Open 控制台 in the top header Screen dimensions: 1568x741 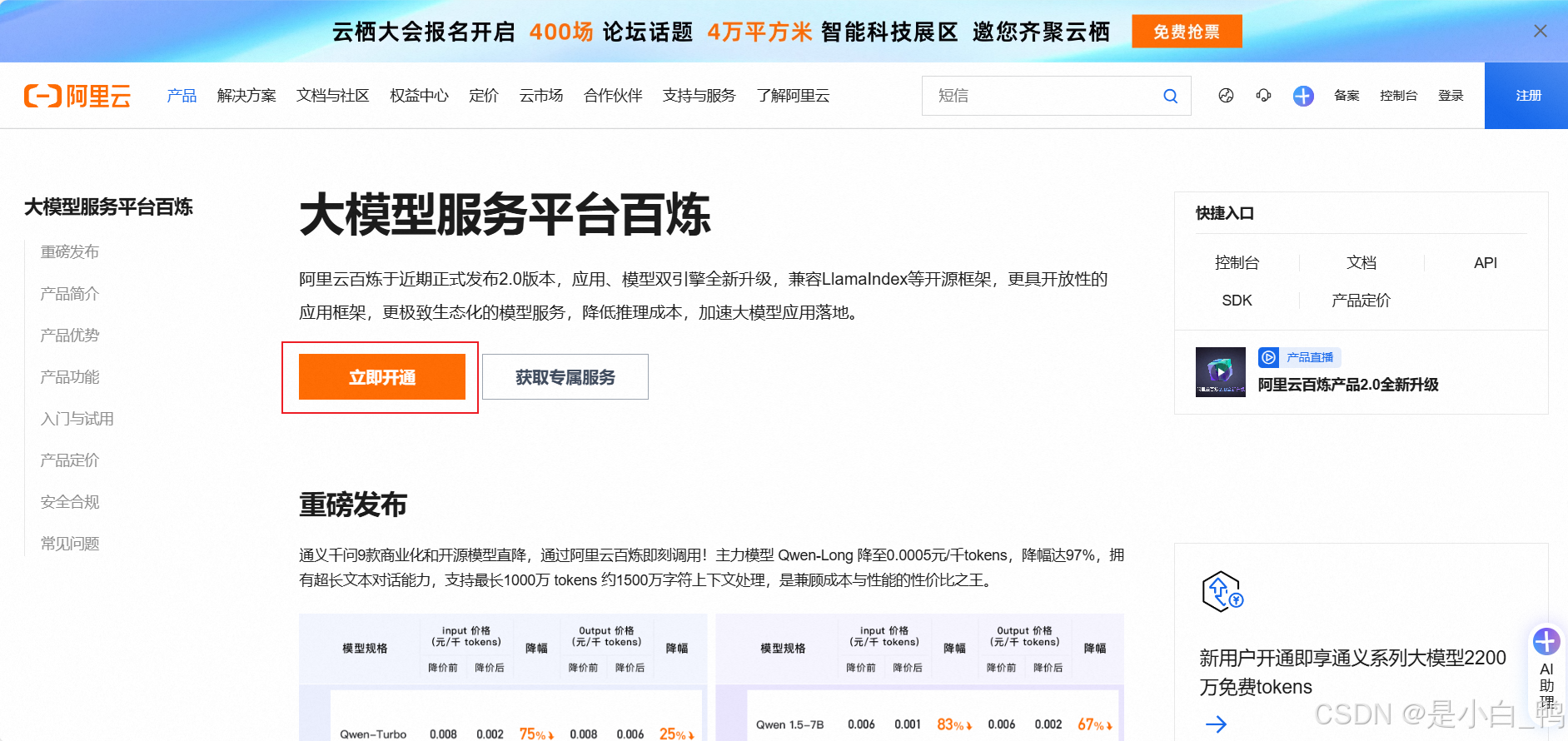(1398, 96)
